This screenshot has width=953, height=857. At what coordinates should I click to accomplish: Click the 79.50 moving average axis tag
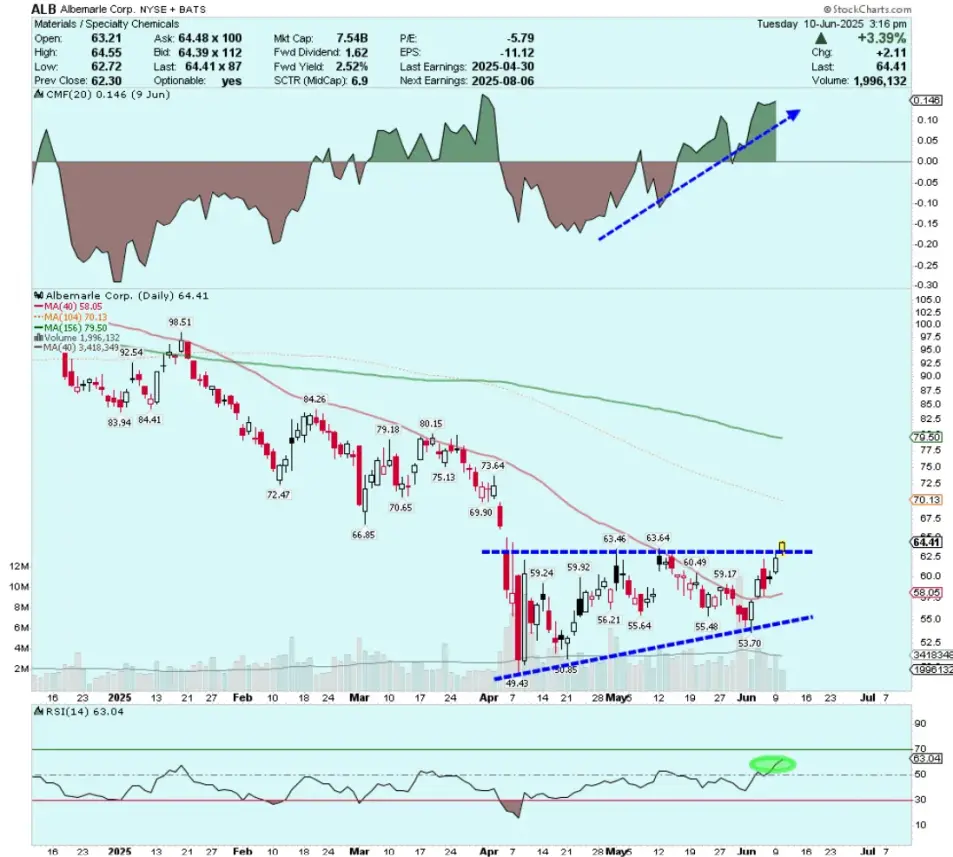click(x=926, y=438)
